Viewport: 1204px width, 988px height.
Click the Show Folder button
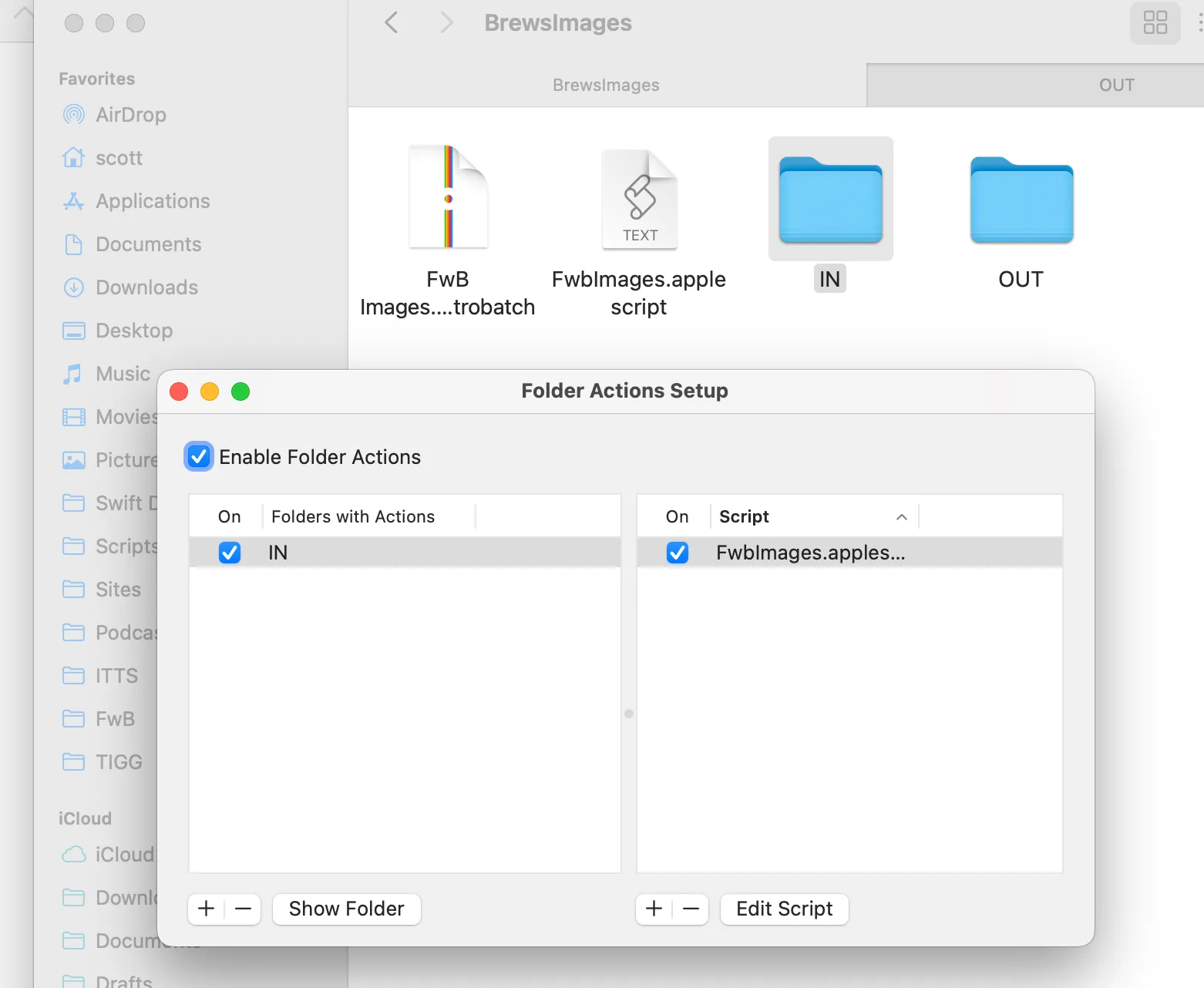[x=346, y=909]
